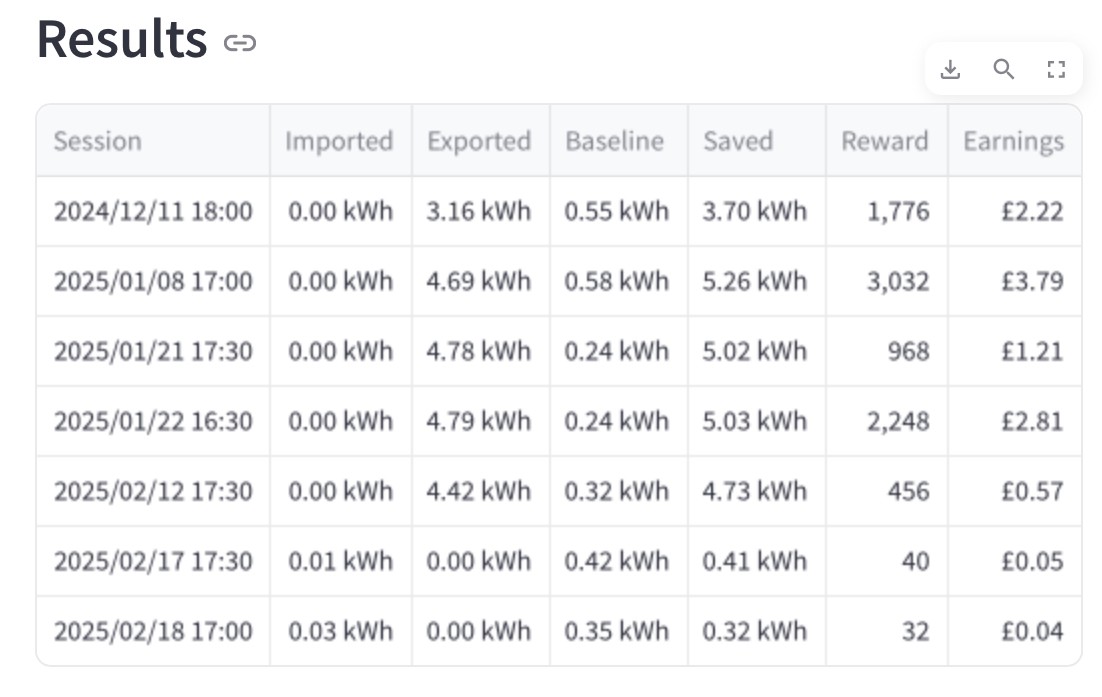This screenshot has height=697, width=1102.
Task: Click the 0.55 kWh baseline cell
Action: click(618, 211)
